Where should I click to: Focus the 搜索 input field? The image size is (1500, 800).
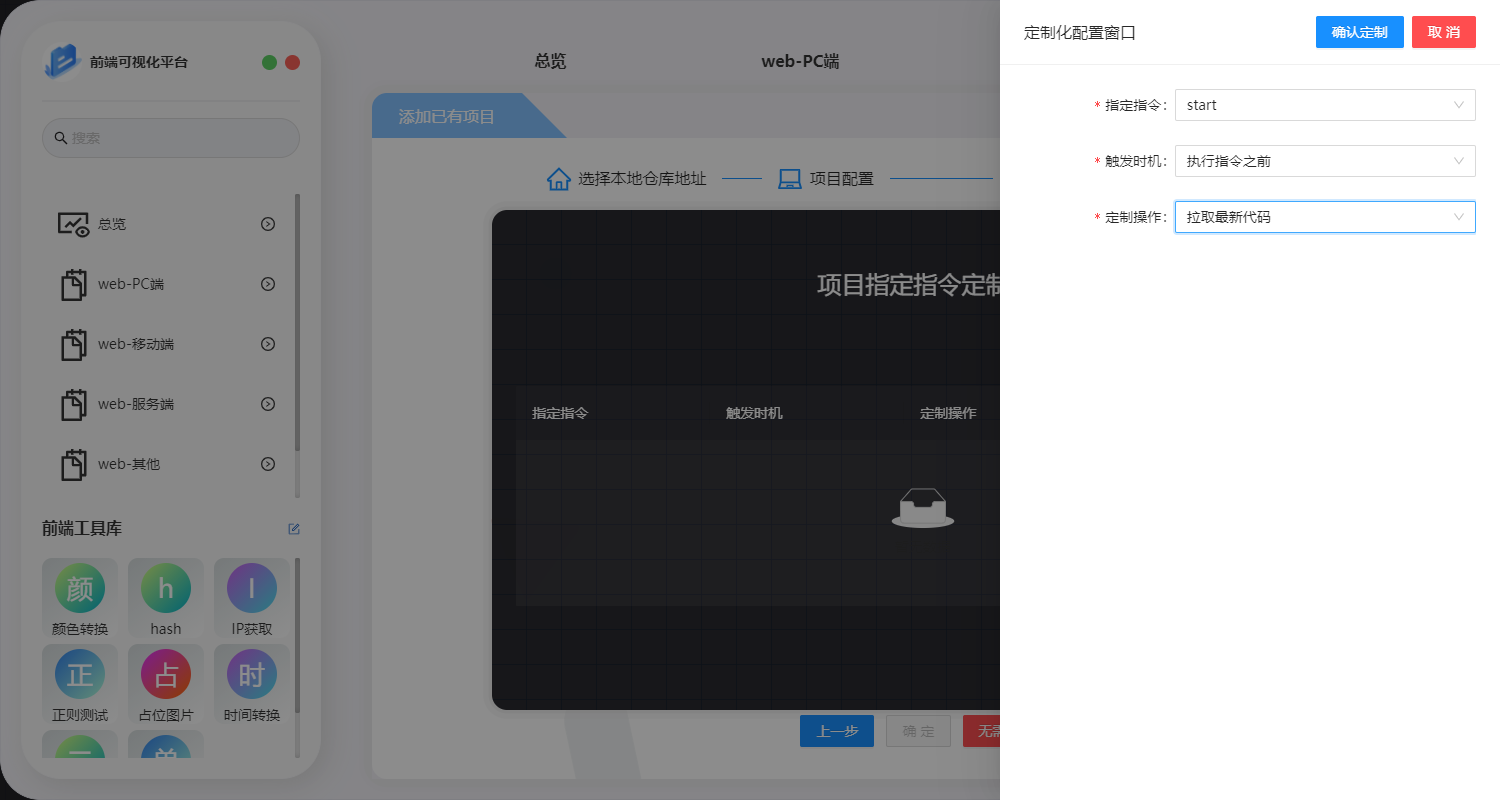(171, 138)
